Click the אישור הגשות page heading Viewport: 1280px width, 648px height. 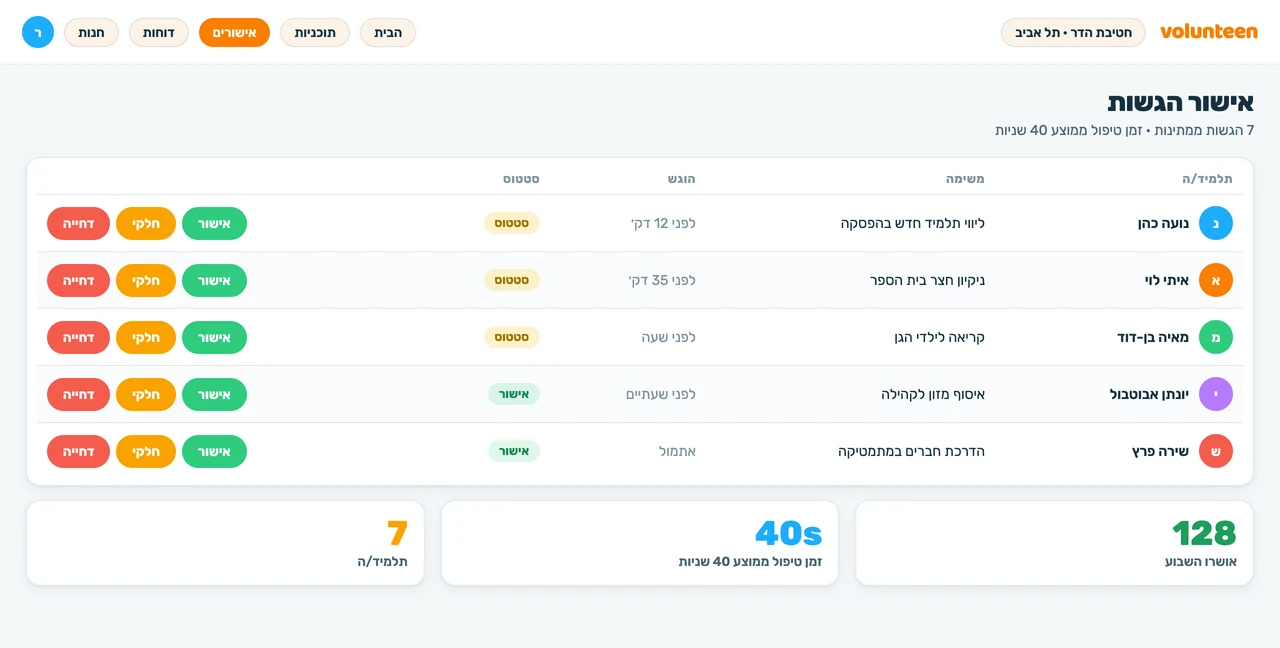pyautogui.click(x=1181, y=102)
